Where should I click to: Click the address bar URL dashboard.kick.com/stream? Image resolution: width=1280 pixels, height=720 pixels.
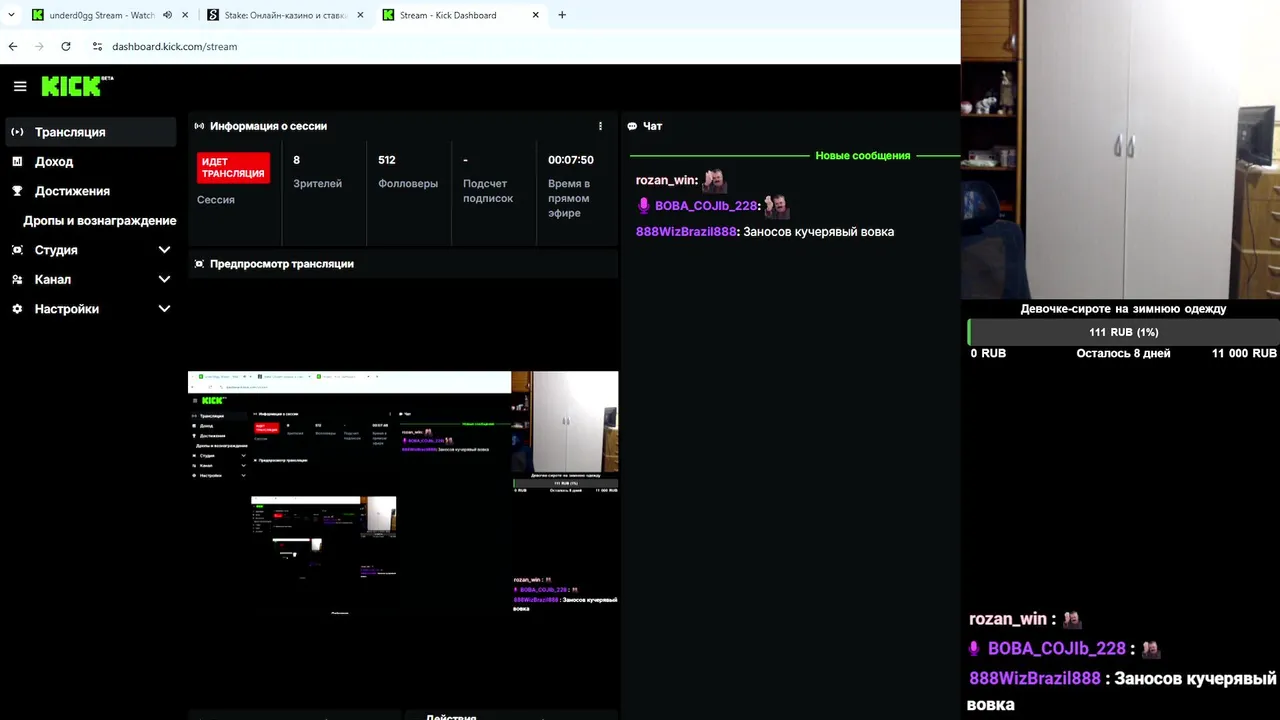(x=174, y=46)
